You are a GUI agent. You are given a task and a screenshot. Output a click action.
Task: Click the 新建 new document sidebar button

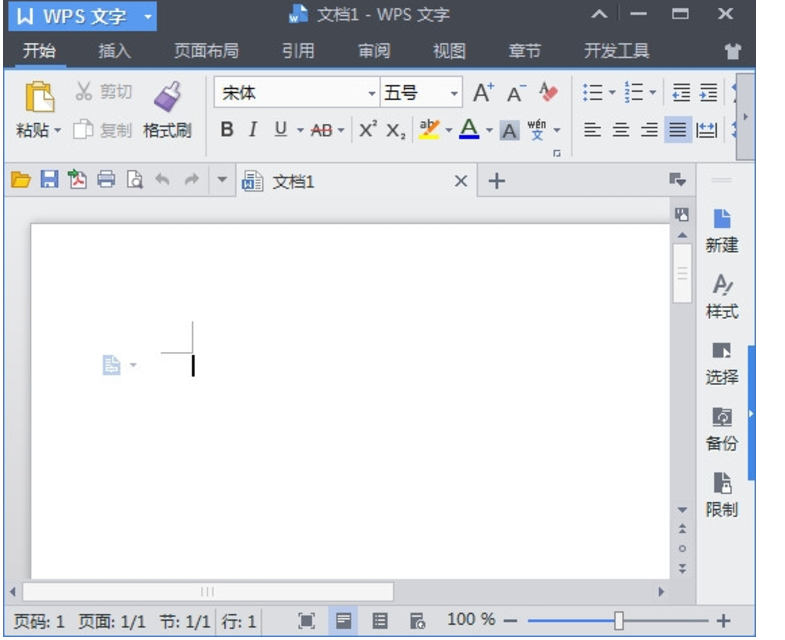coord(722,230)
